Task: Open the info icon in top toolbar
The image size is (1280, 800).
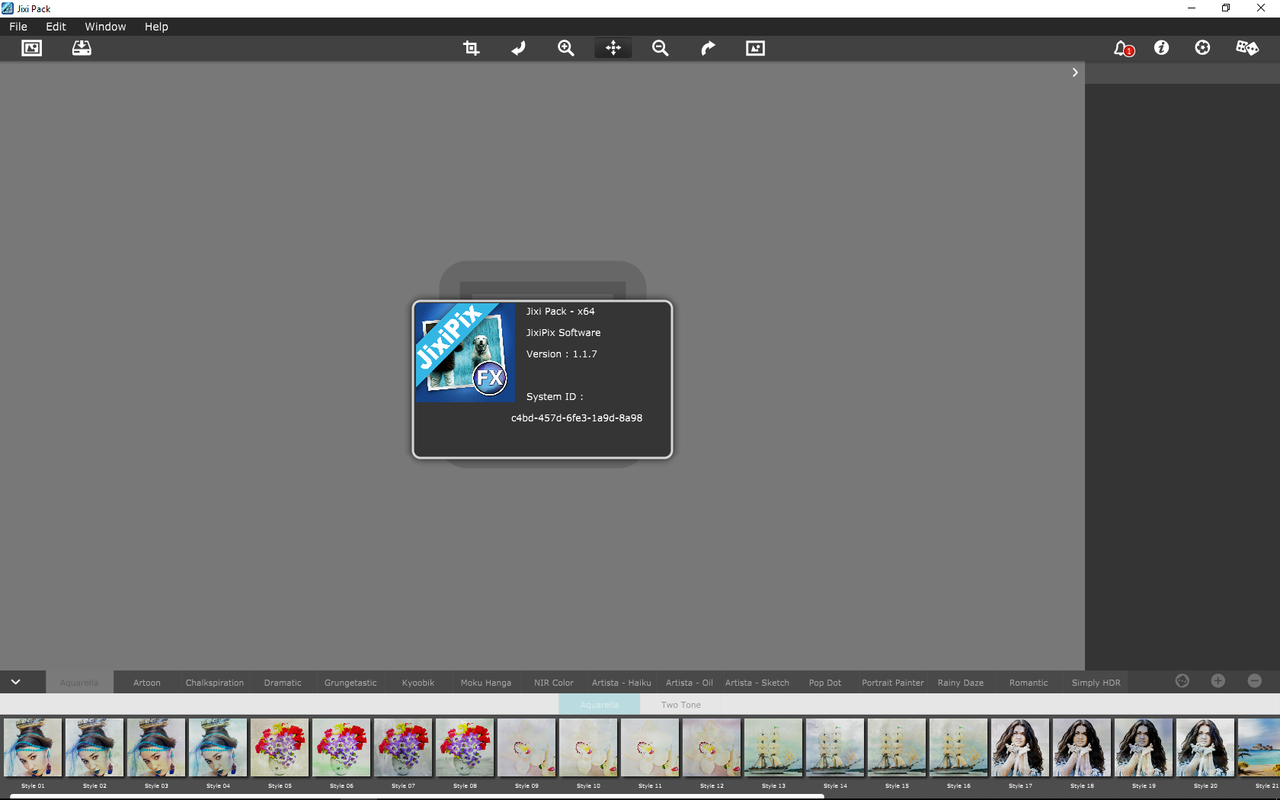Action: [1161, 48]
